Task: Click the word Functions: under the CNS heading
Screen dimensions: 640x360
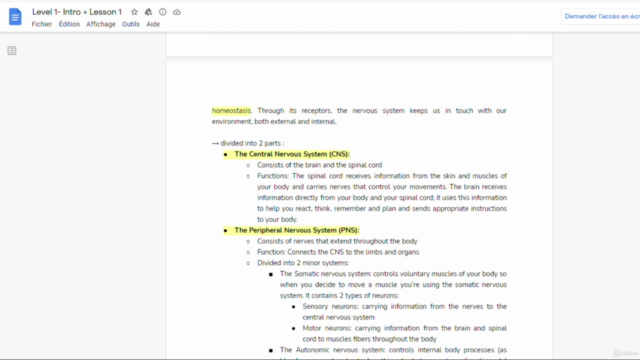Action: [273, 176]
